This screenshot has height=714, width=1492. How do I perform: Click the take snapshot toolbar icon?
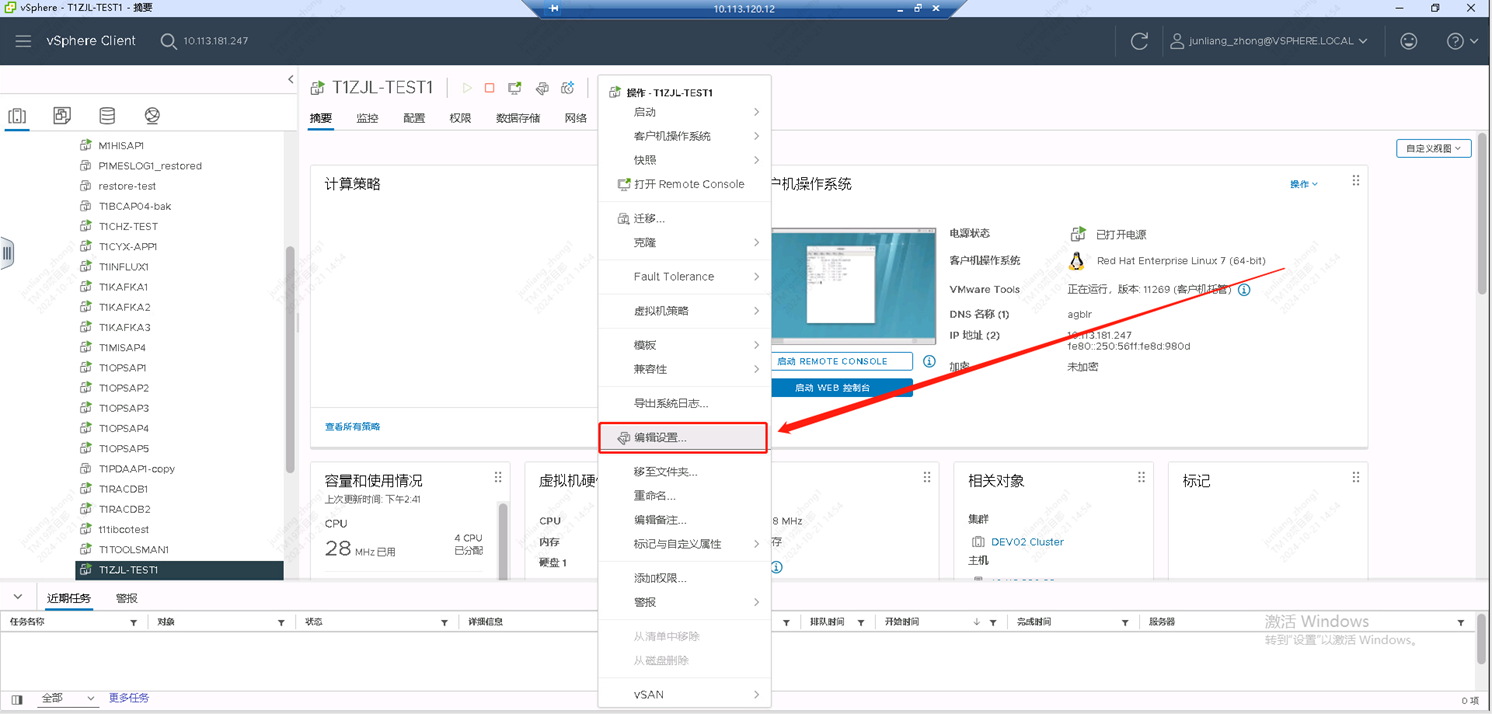pyautogui.click(x=567, y=88)
